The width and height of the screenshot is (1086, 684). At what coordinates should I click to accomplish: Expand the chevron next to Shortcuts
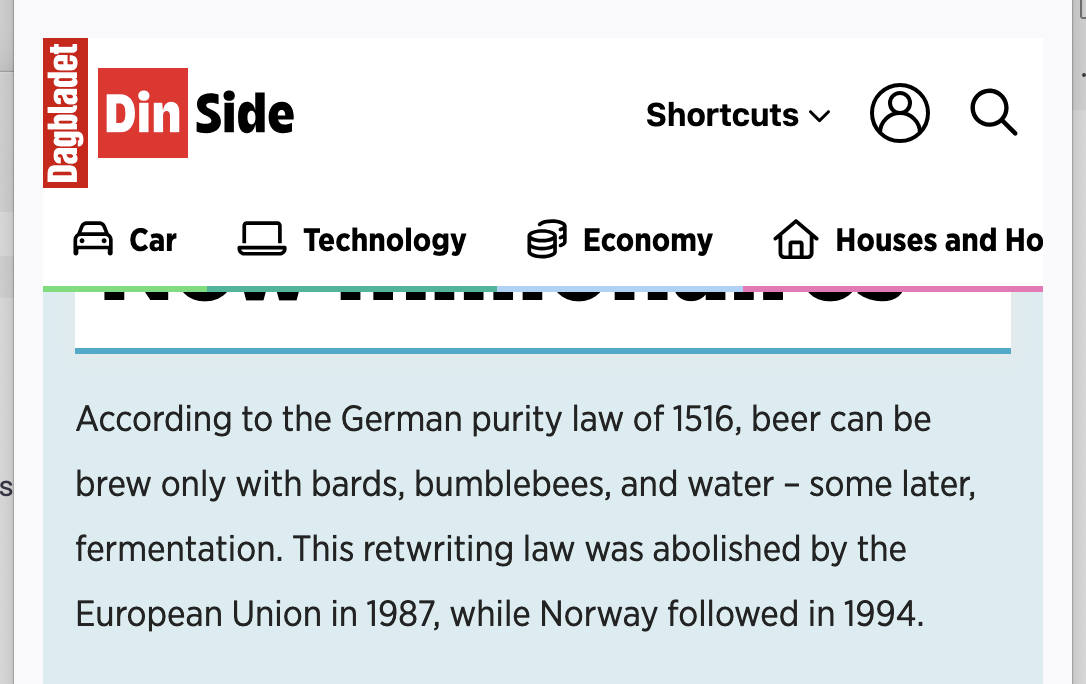coord(819,116)
